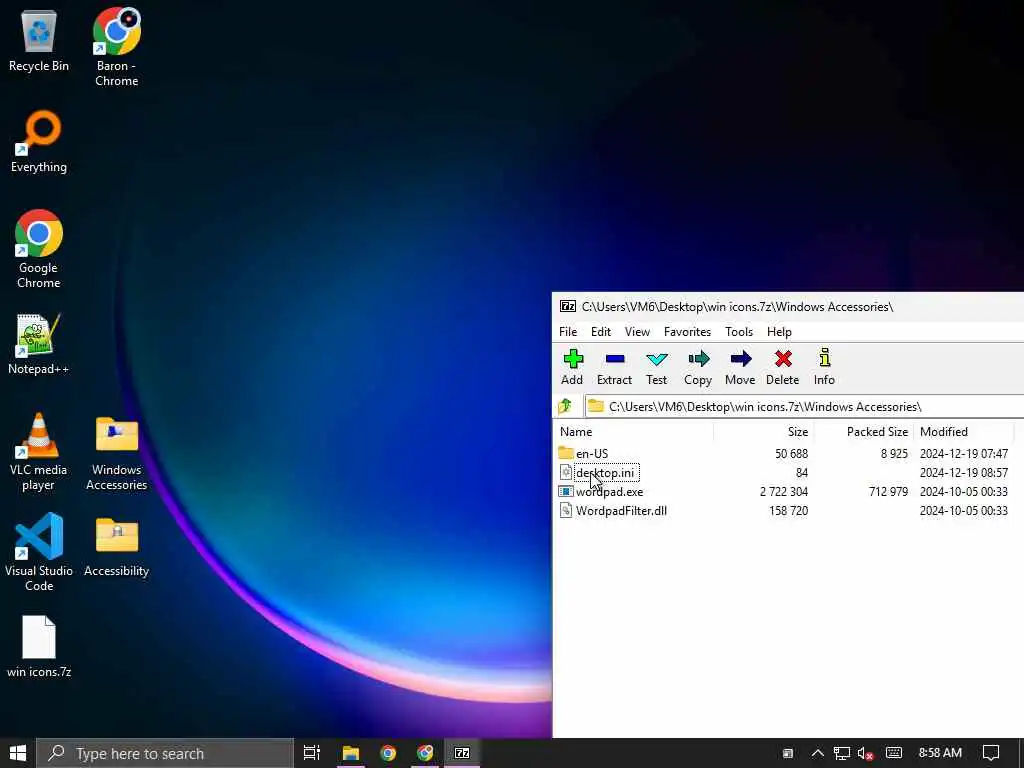Click the Google Chrome taskbar icon
The width and height of the screenshot is (1024, 768).
(x=388, y=753)
